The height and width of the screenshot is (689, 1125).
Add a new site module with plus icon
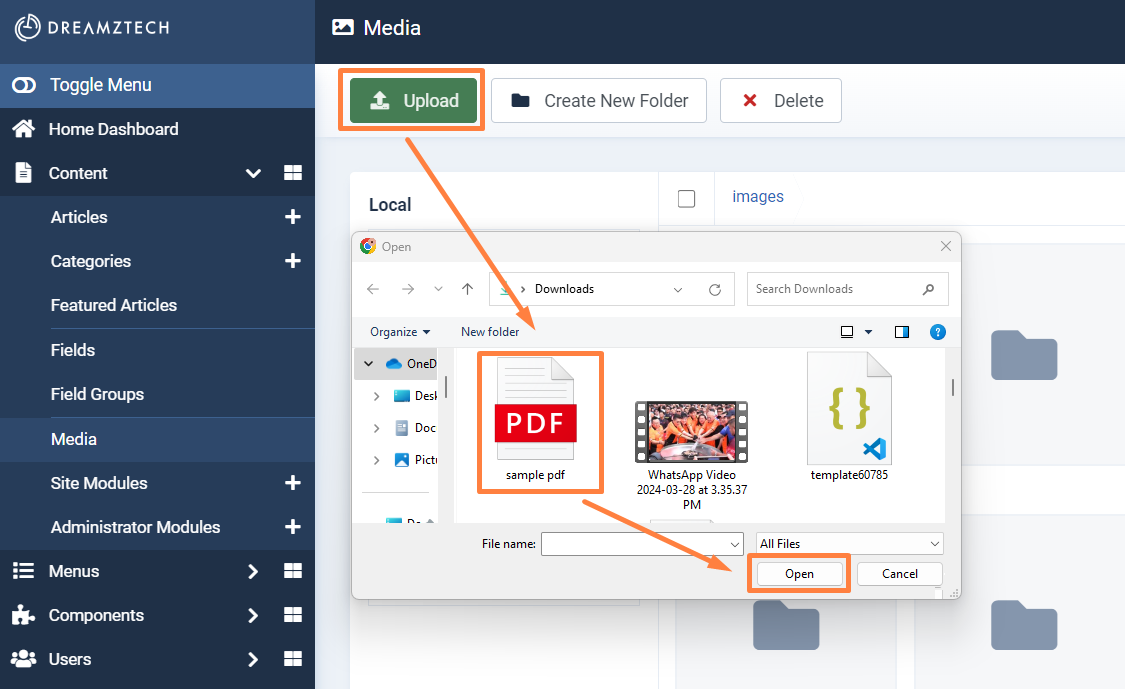click(x=293, y=482)
